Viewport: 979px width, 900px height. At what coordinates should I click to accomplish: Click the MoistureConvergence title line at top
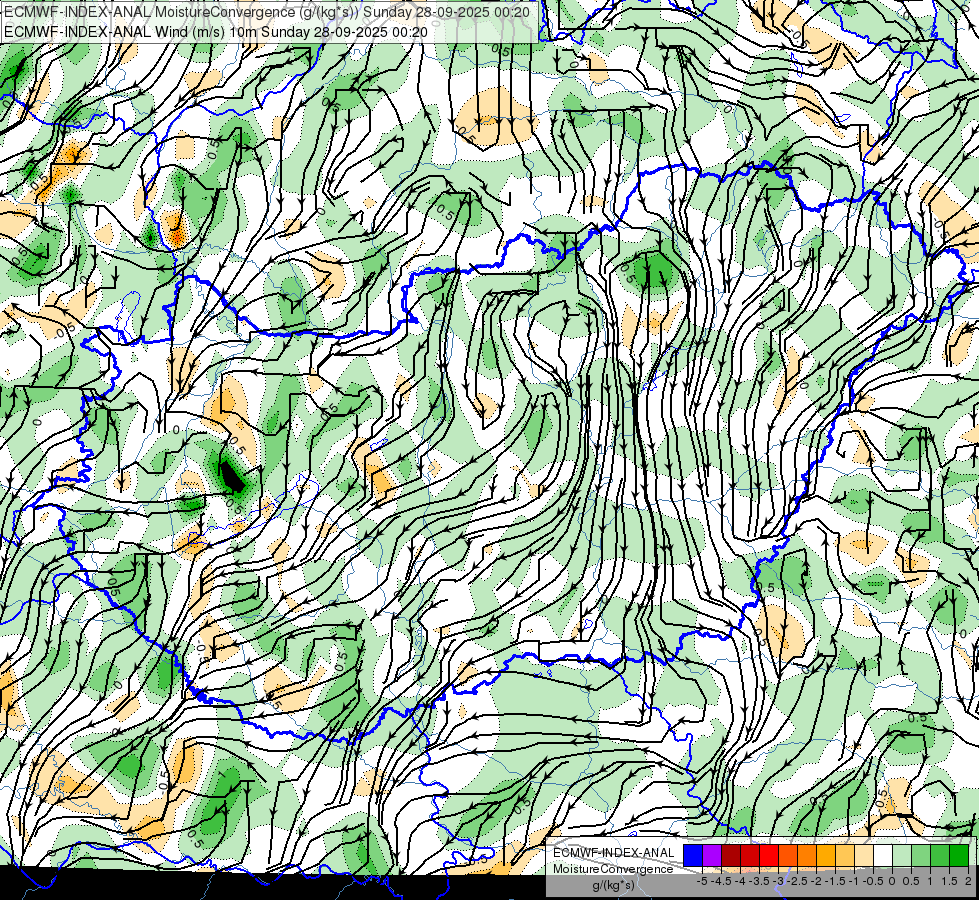267,12
